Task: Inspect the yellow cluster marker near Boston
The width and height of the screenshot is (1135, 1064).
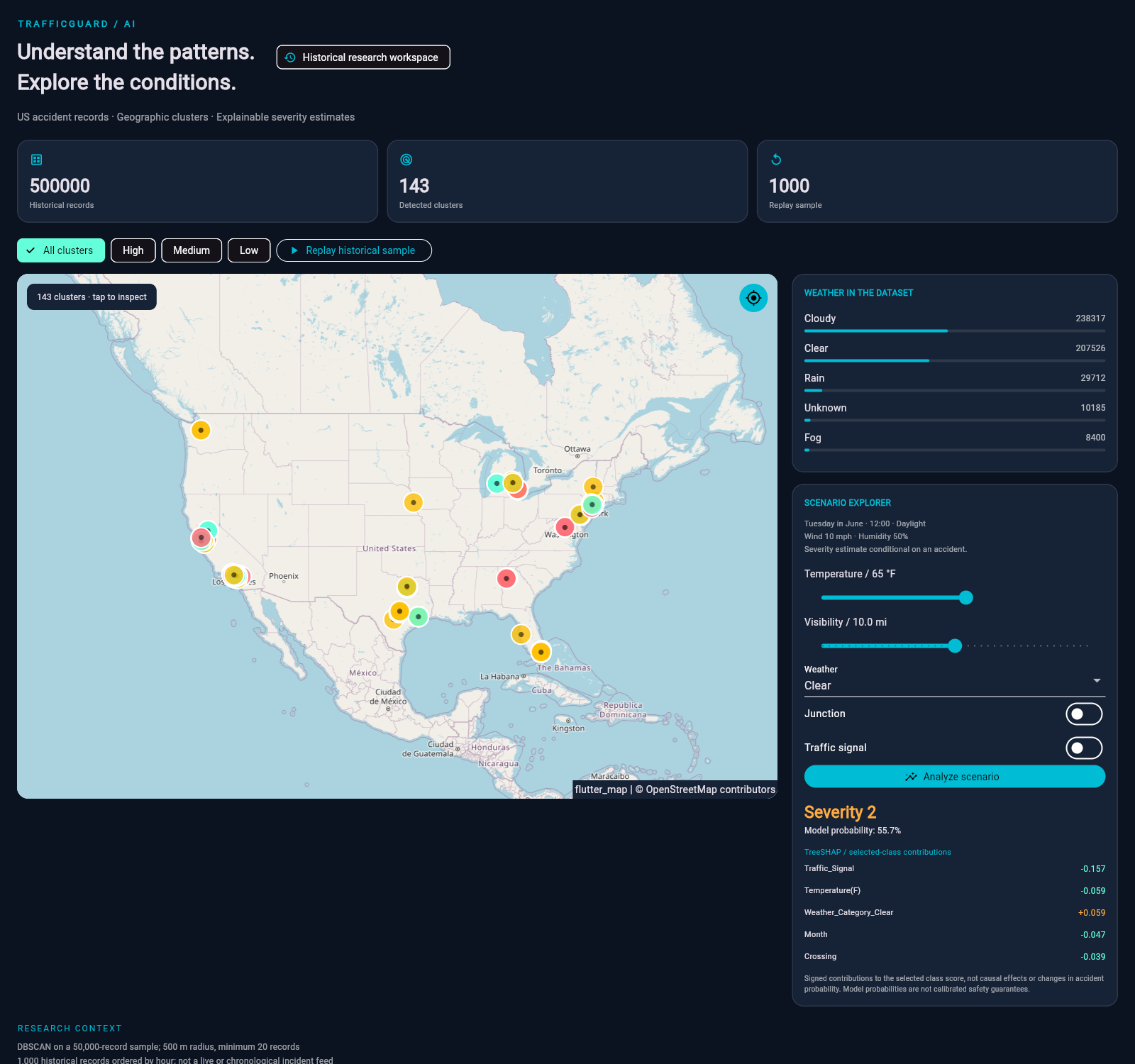Action: coord(593,487)
